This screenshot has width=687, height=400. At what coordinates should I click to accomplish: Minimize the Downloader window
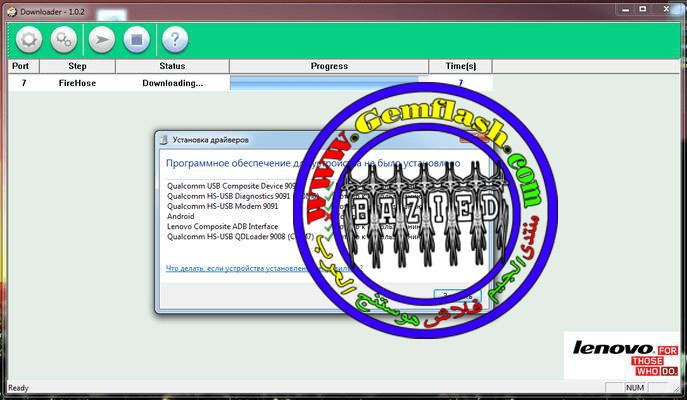[626, 10]
